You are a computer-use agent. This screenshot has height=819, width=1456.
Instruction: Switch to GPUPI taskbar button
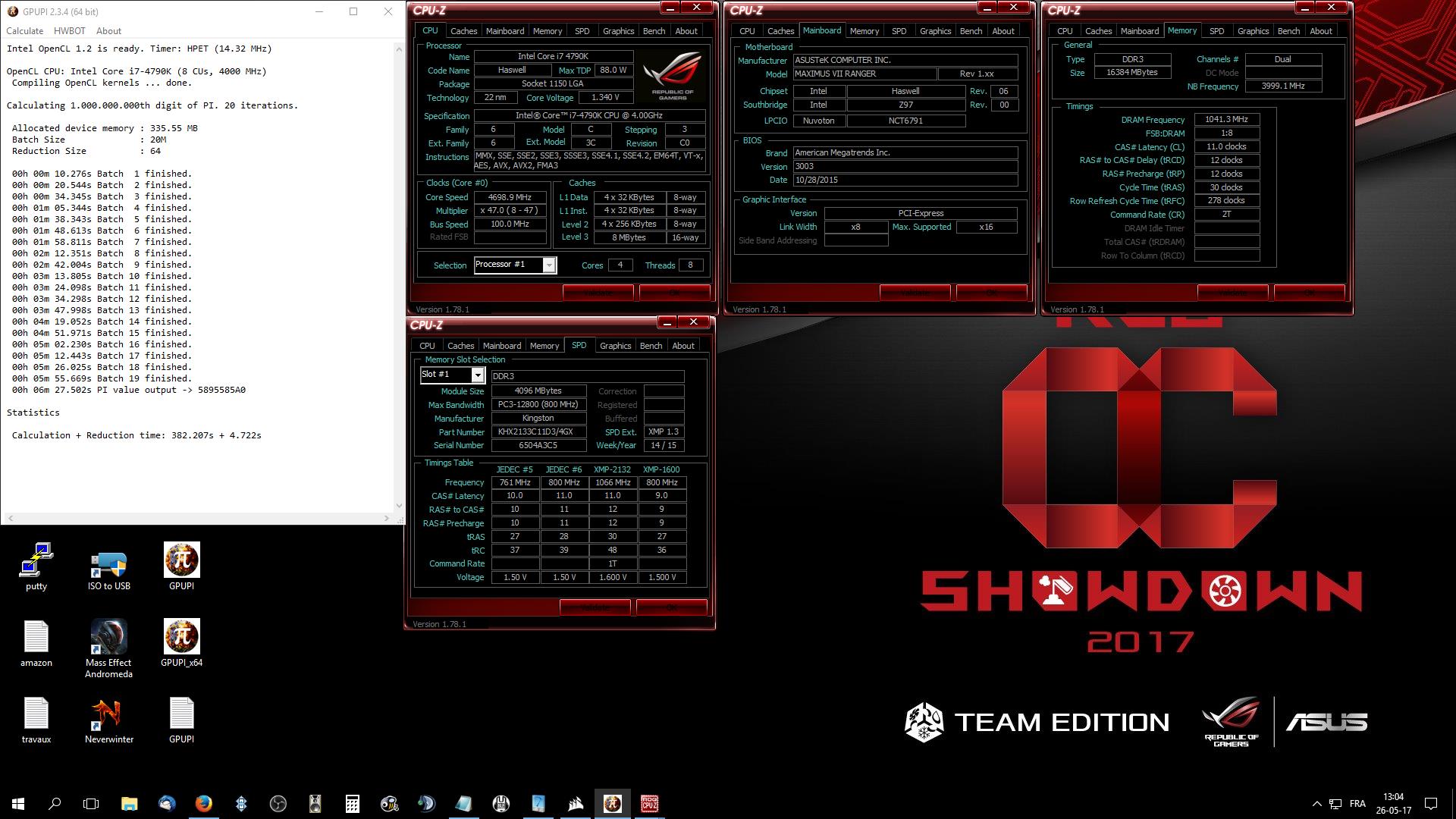point(612,803)
